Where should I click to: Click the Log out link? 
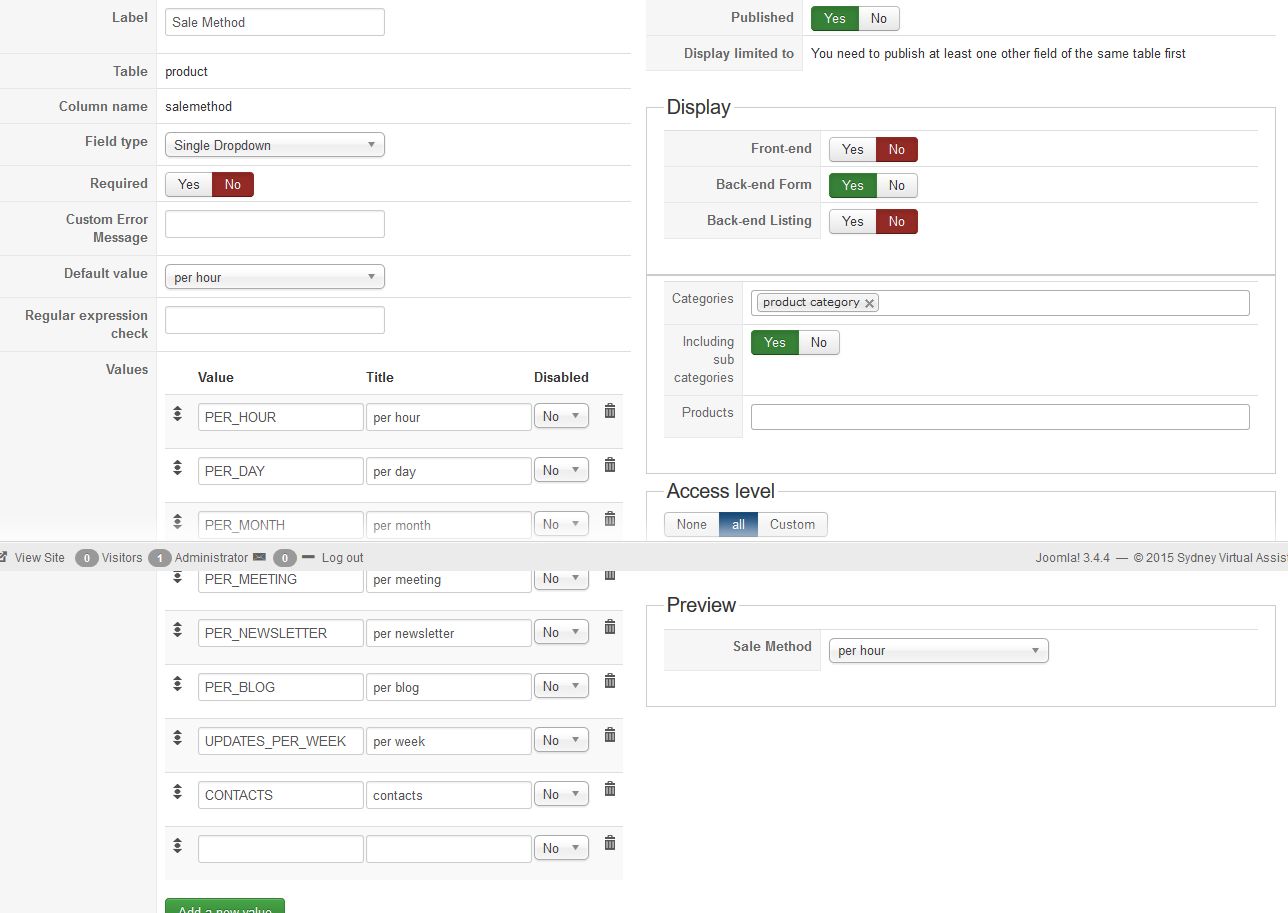click(342, 557)
